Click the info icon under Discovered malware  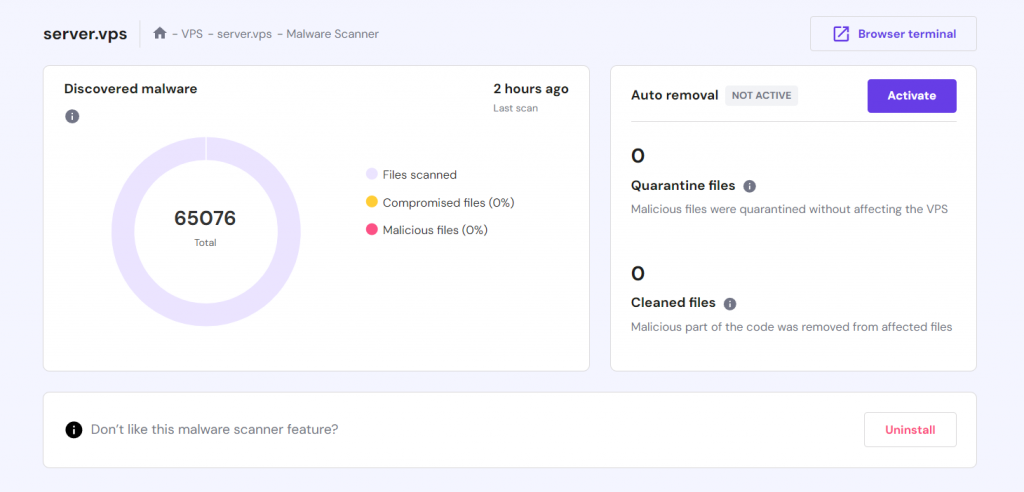pos(72,117)
